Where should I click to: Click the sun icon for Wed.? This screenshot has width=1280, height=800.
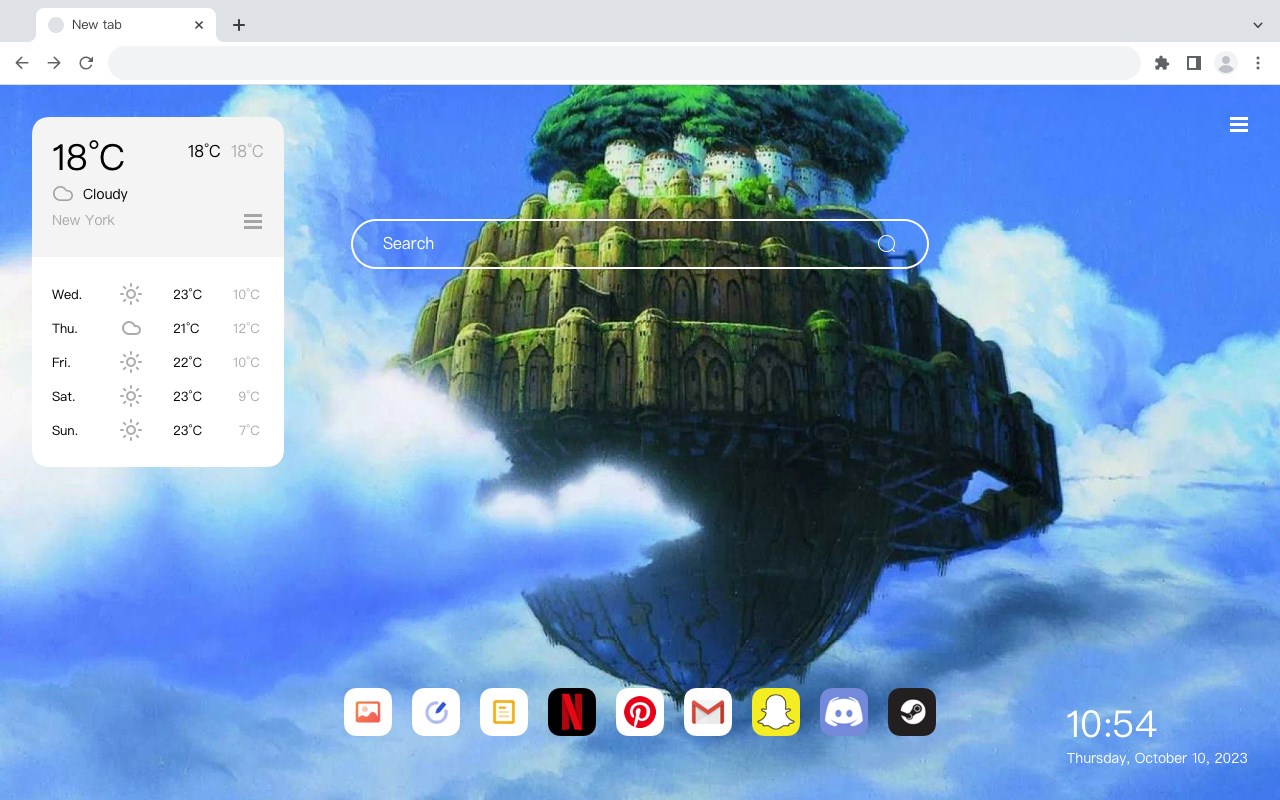pyautogui.click(x=131, y=294)
